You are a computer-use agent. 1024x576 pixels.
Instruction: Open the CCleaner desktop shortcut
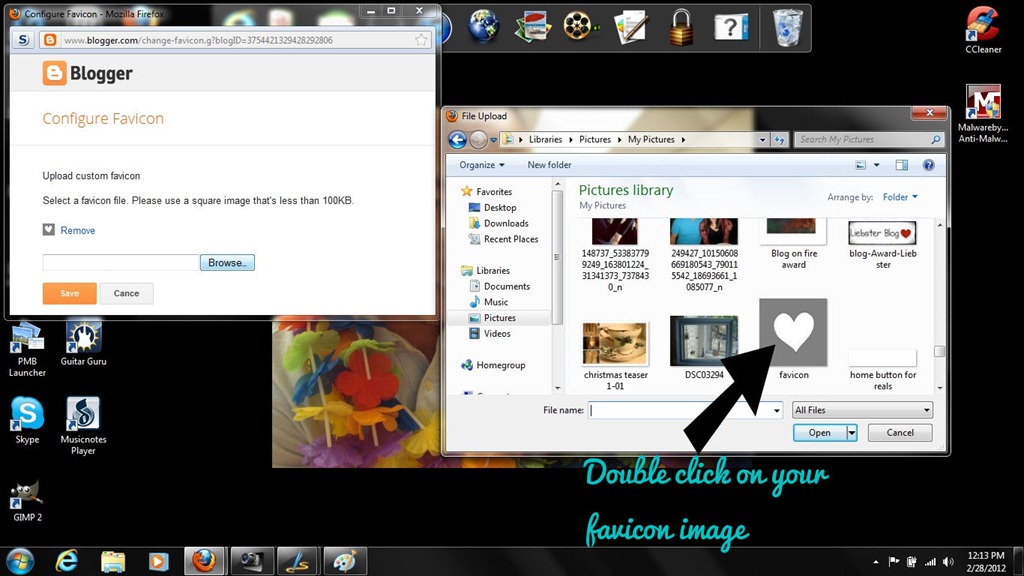[983, 30]
